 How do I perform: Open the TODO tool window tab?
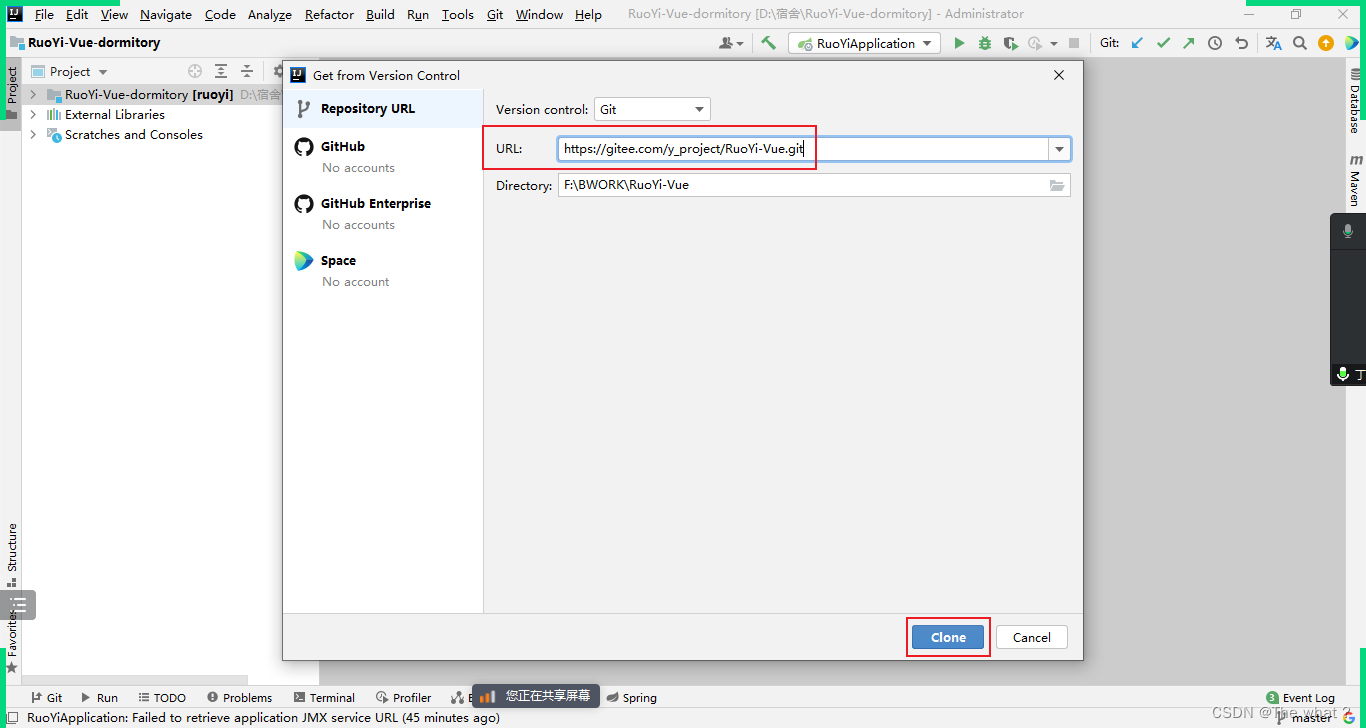[162, 698]
